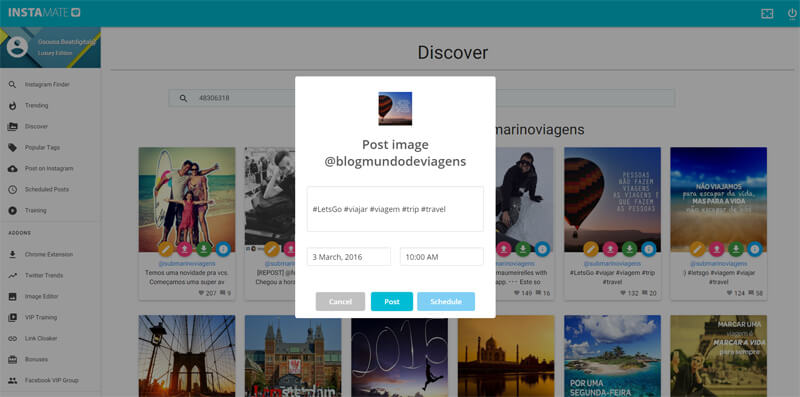Open the Amsterdam museum photo

[293, 356]
